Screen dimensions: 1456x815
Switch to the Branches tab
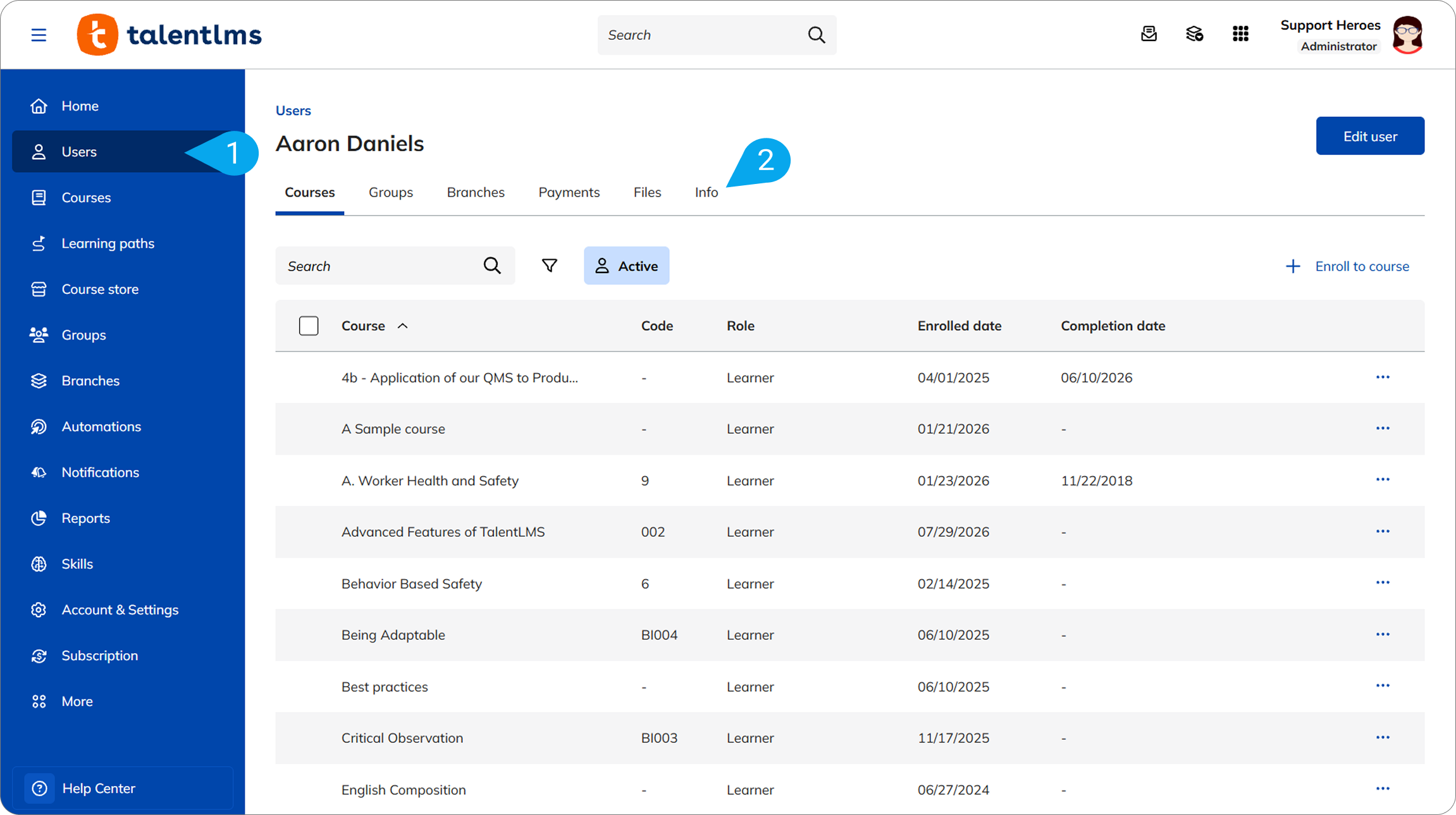point(476,192)
